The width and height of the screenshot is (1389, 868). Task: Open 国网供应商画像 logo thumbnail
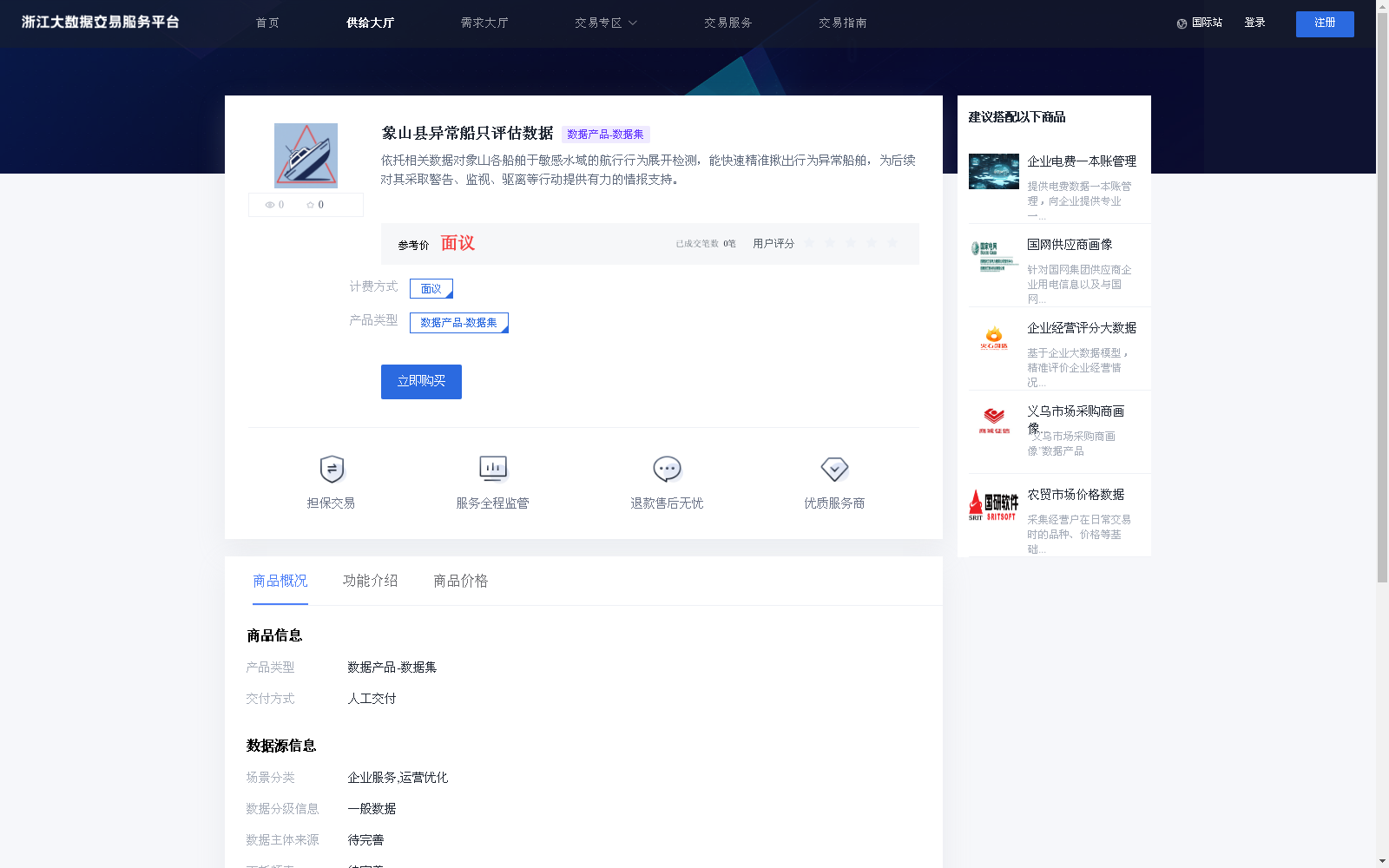tap(994, 256)
